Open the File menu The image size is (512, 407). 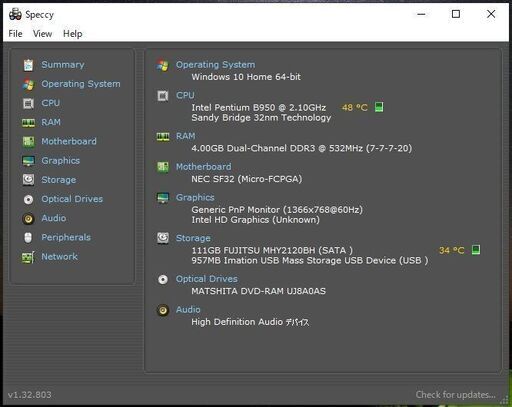pyautogui.click(x=15, y=34)
